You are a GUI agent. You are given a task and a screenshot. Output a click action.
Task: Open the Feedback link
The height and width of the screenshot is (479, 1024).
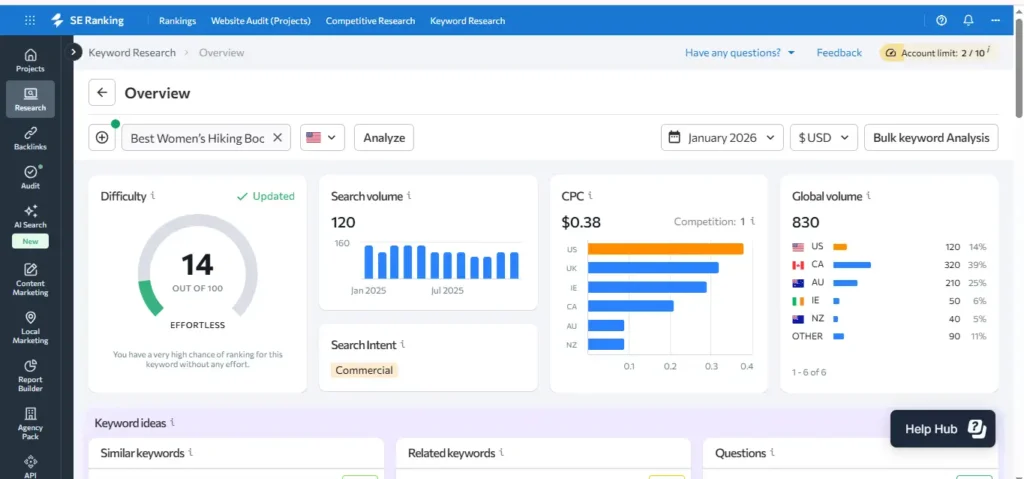click(x=839, y=53)
